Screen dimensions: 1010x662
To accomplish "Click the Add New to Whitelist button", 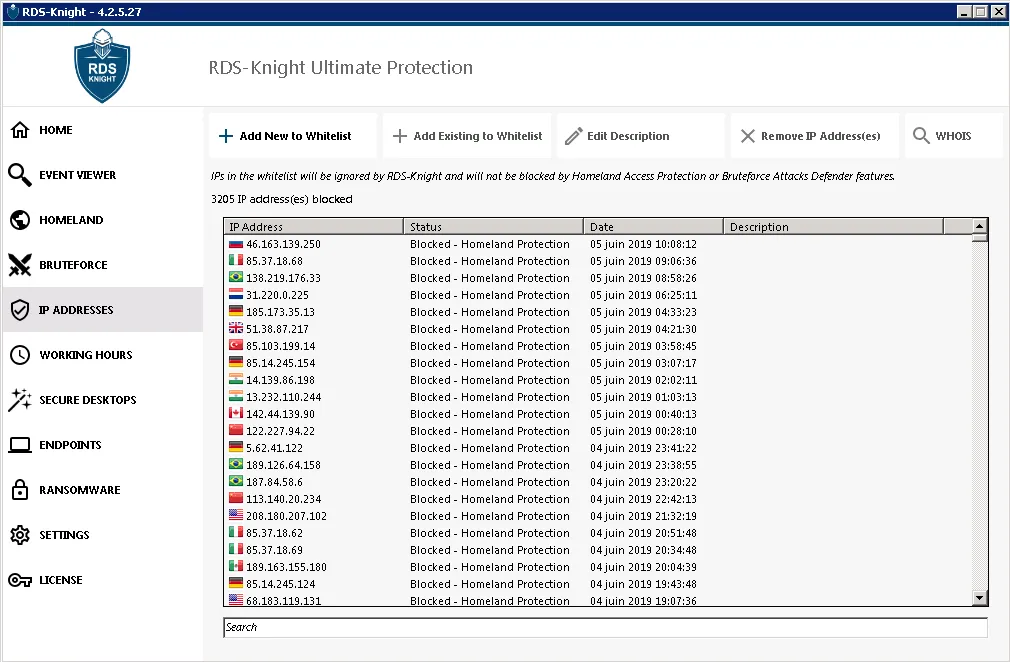I will click(x=293, y=136).
